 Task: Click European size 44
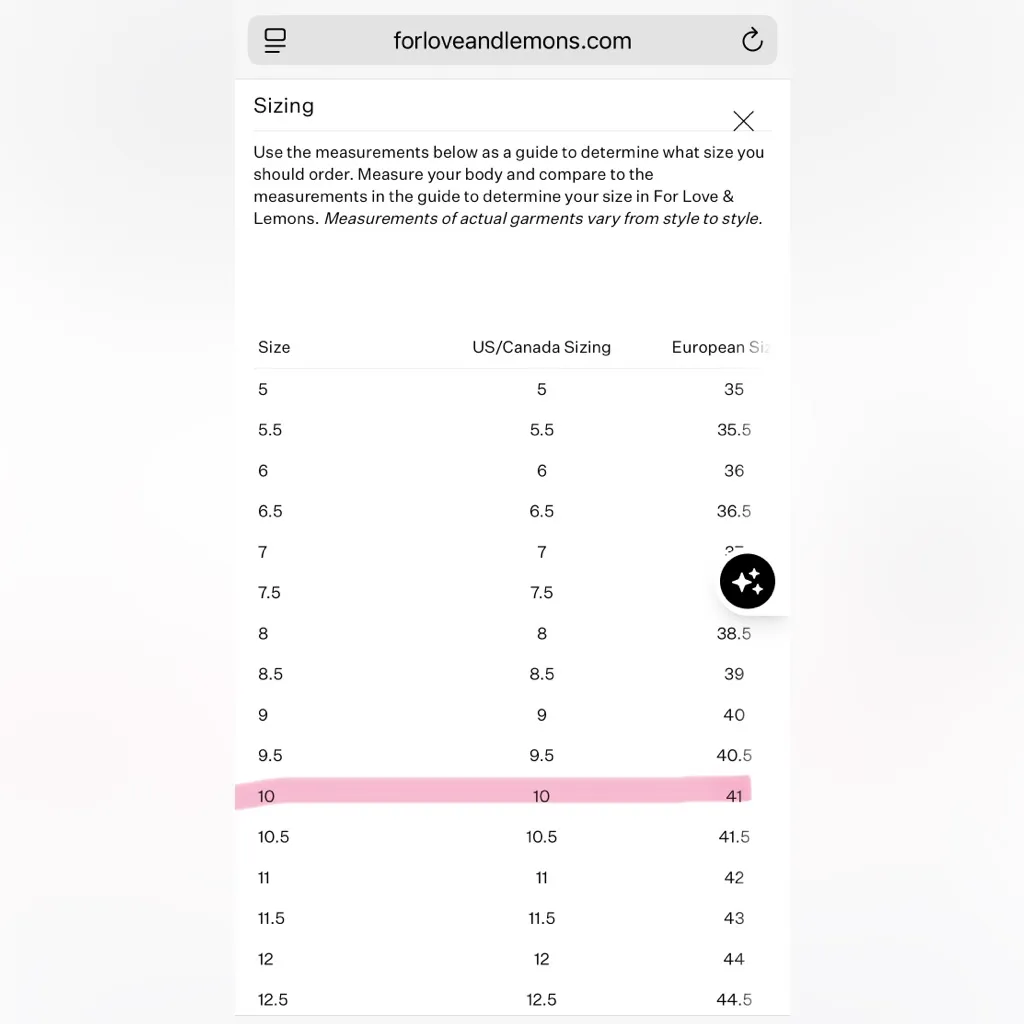tap(734, 959)
